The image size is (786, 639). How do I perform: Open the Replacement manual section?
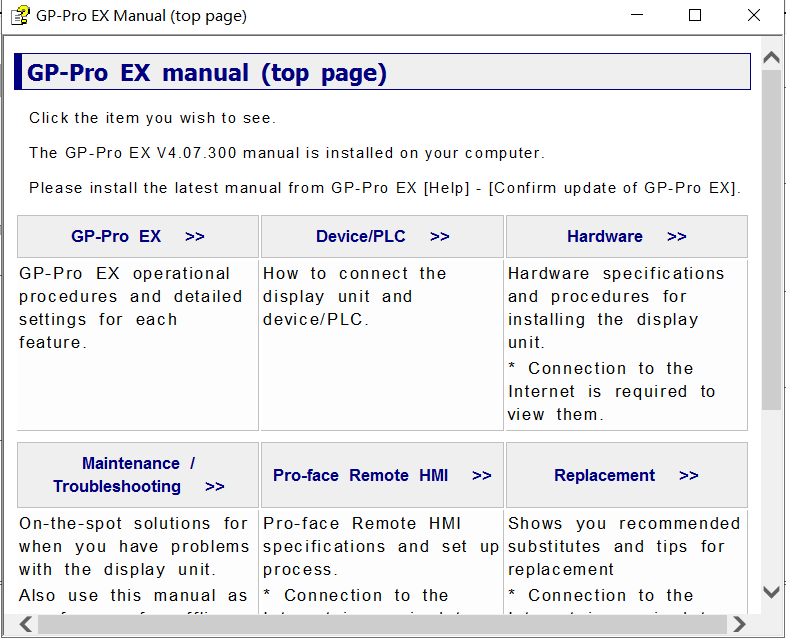[626, 476]
